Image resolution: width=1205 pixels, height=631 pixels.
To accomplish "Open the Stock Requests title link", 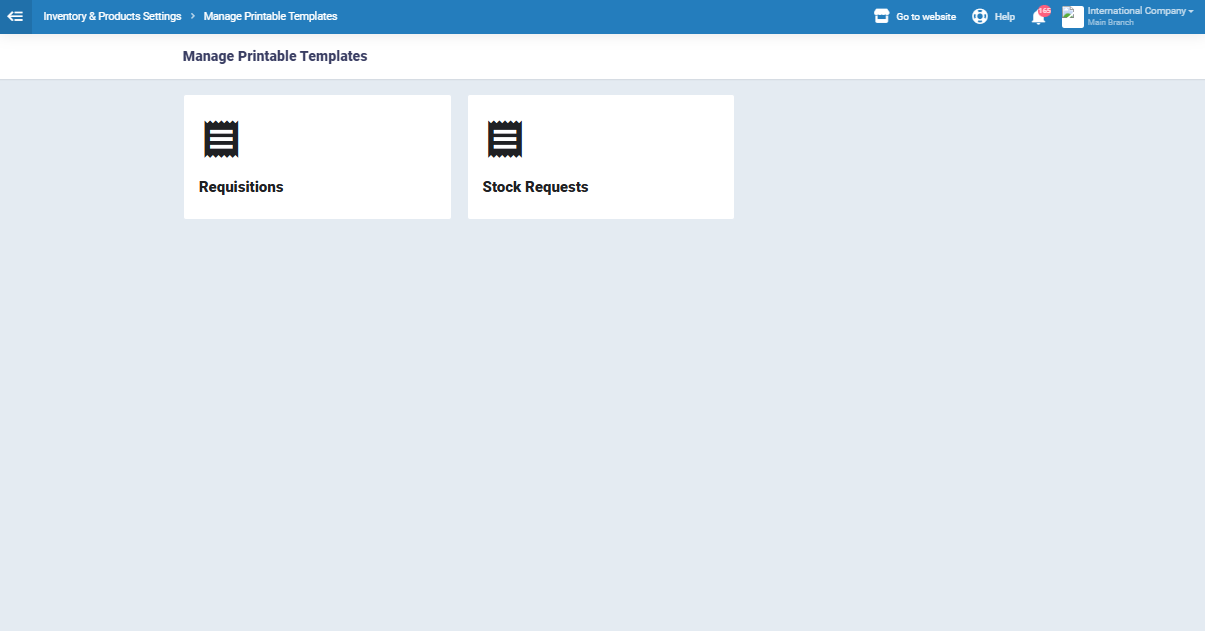I will tap(535, 187).
